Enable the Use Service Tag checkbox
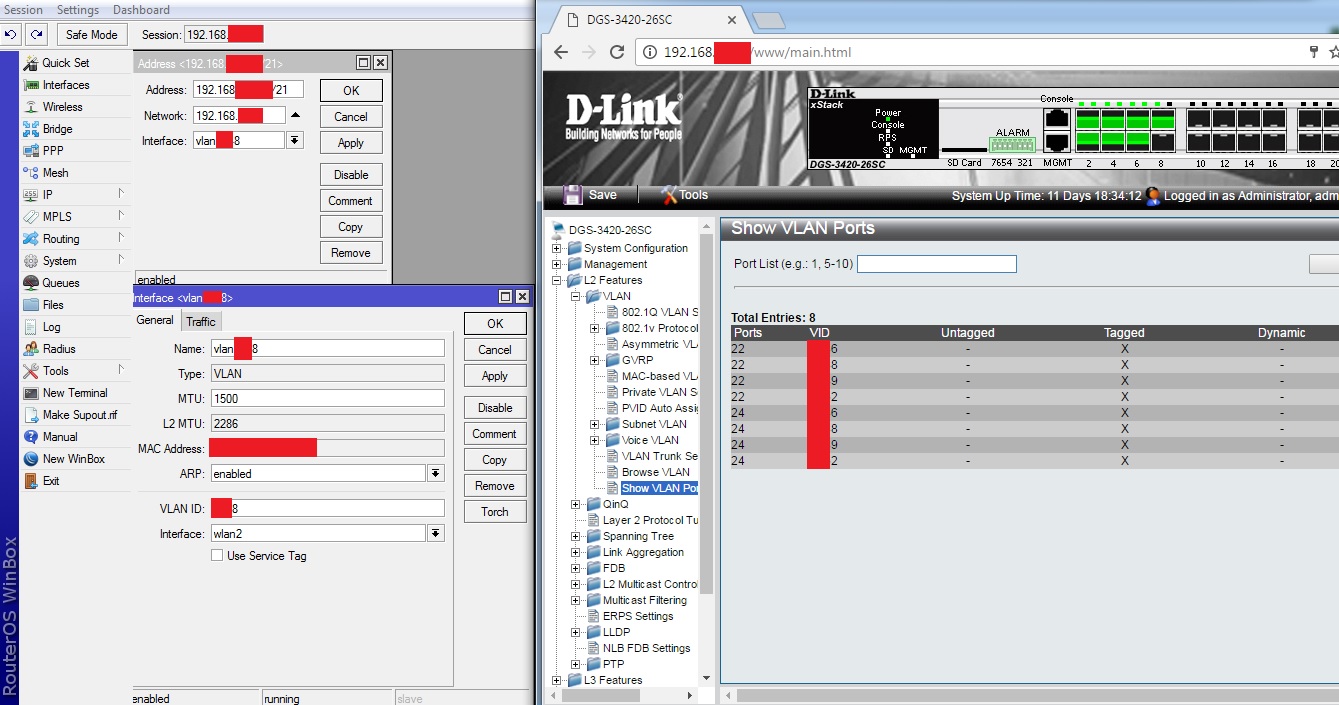 point(217,556)
